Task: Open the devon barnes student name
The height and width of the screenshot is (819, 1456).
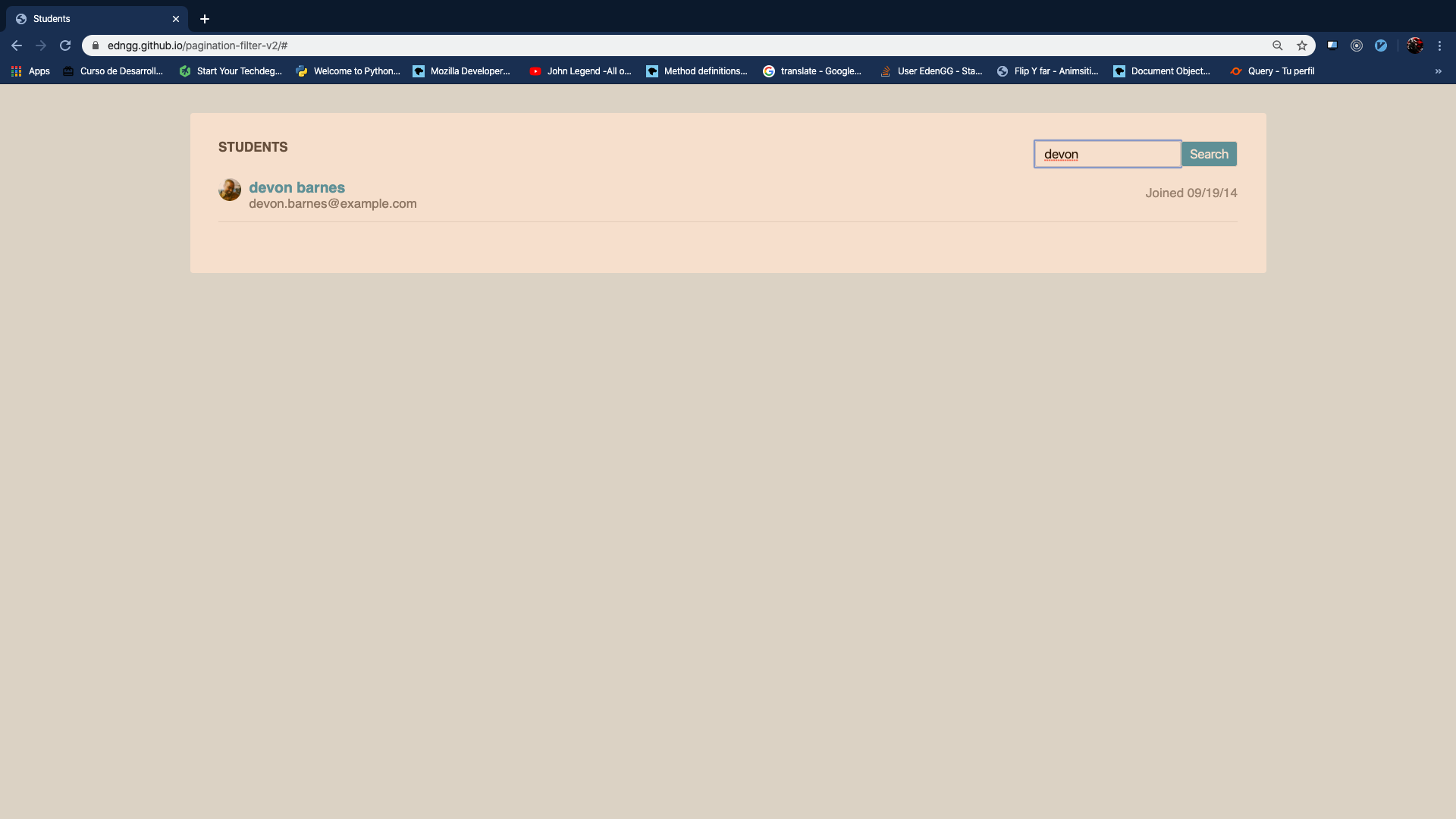Action: point(297,187)
